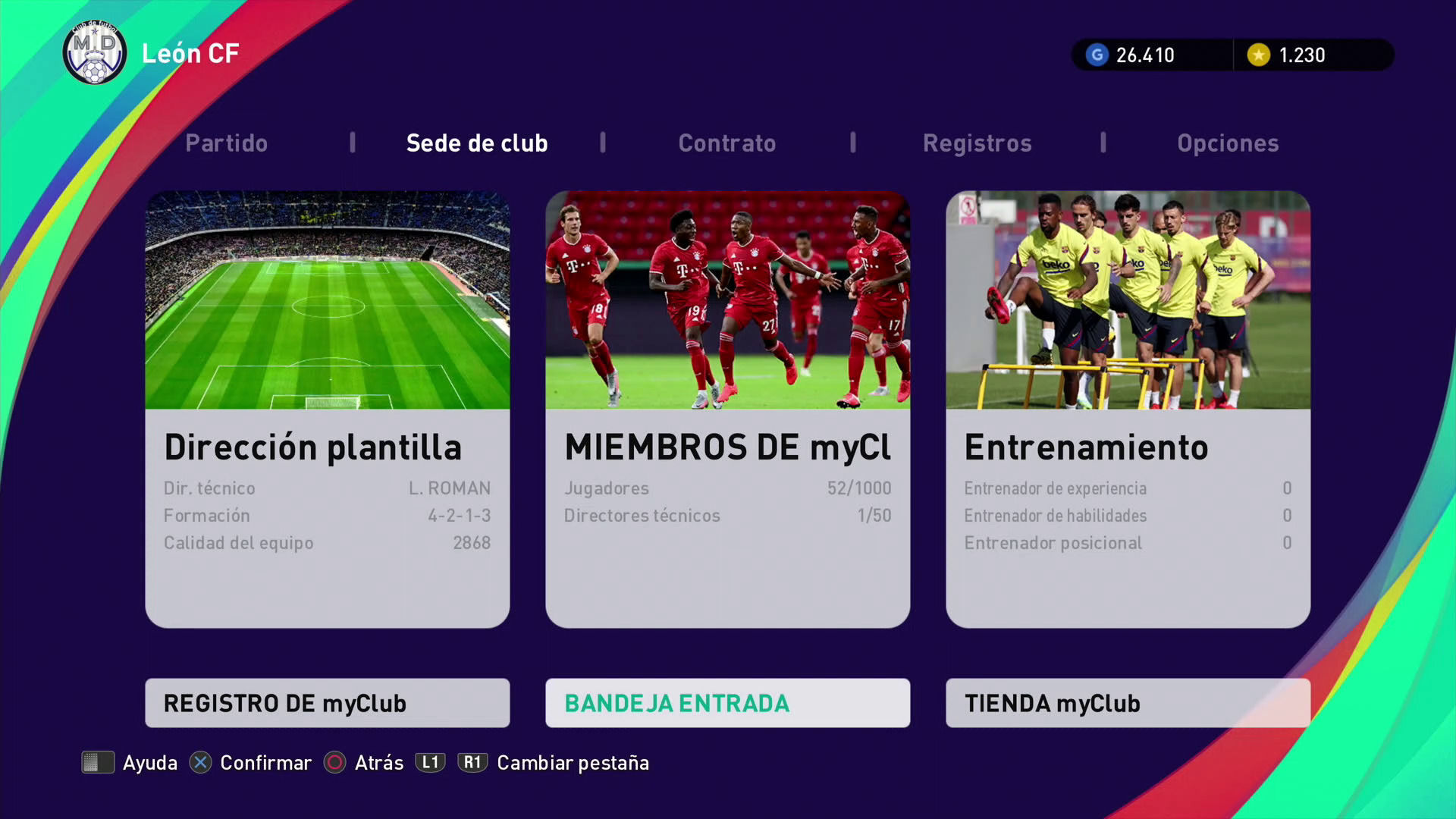1456x819 pixels.
Task: Click the blue GP currency icon
Action: click(x=1097, y=55)
